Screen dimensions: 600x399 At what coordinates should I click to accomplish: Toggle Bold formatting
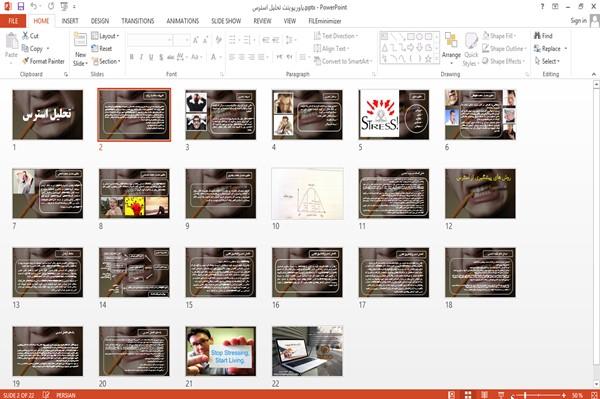tap(131, 57)
